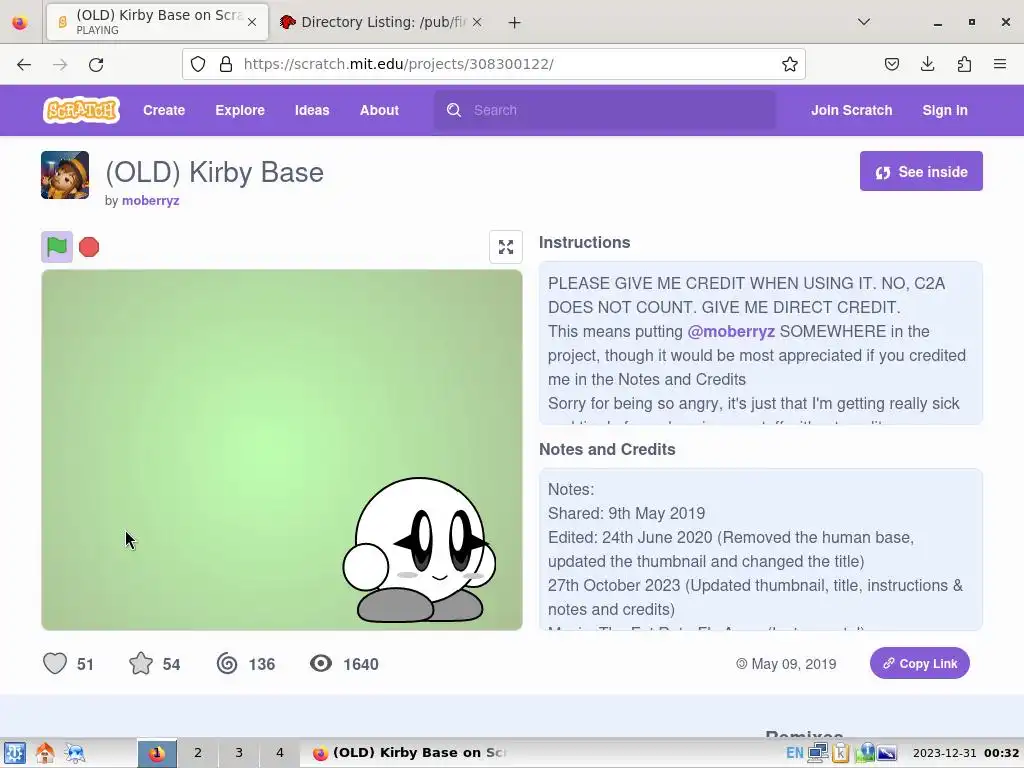Click the Copy Link button
Viewport: 1024px width, 768px height.
click(920, 664)
